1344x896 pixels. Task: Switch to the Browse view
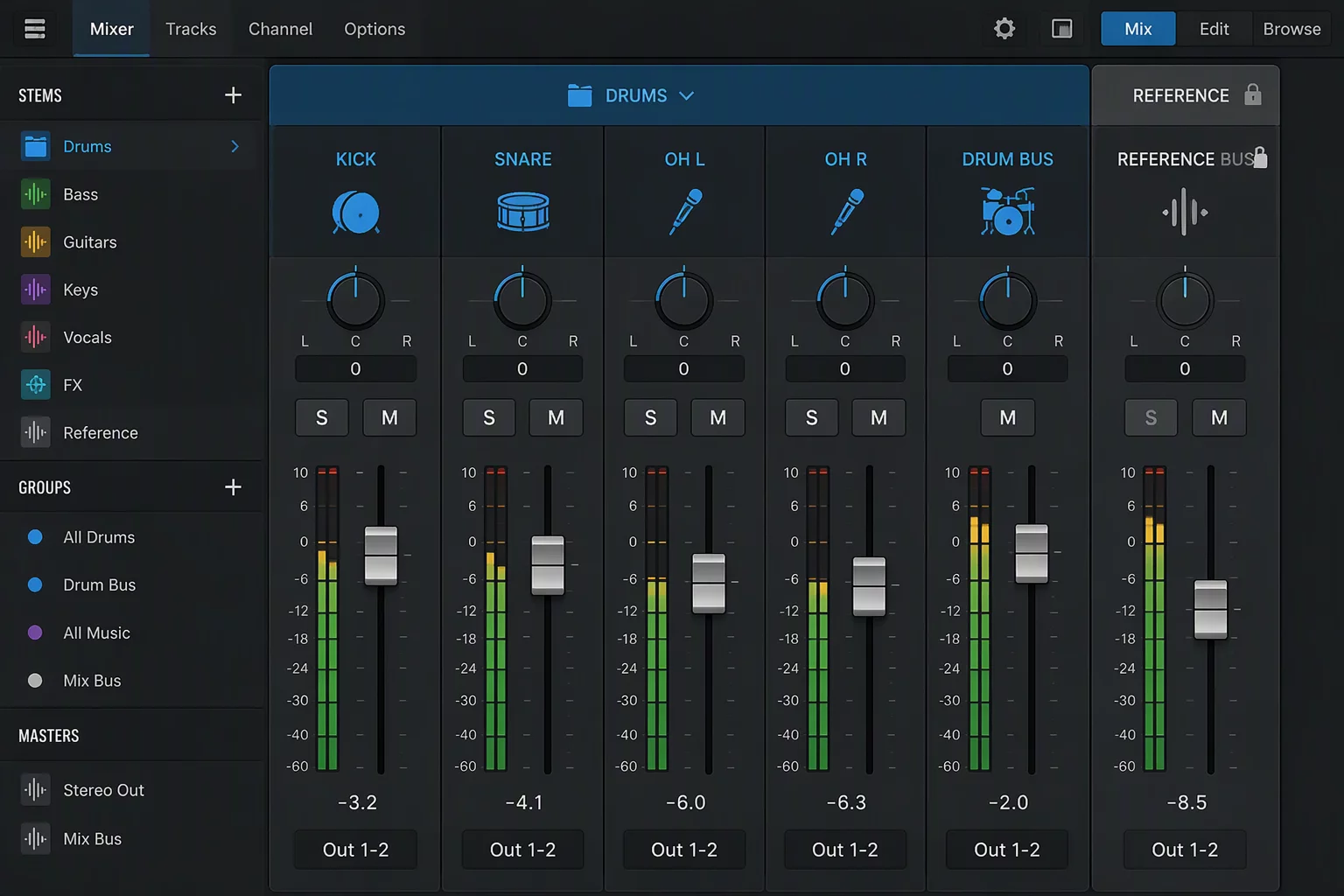(x=1291, y=29)
